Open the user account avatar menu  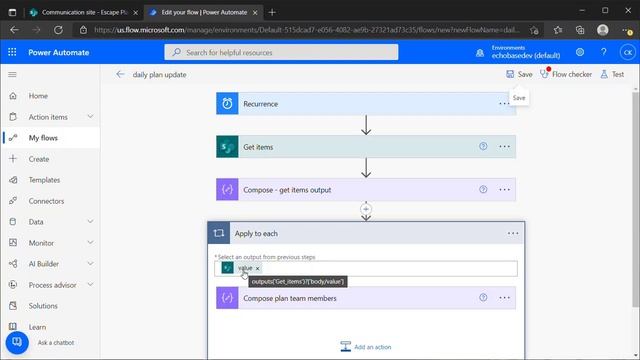(627, 52)
